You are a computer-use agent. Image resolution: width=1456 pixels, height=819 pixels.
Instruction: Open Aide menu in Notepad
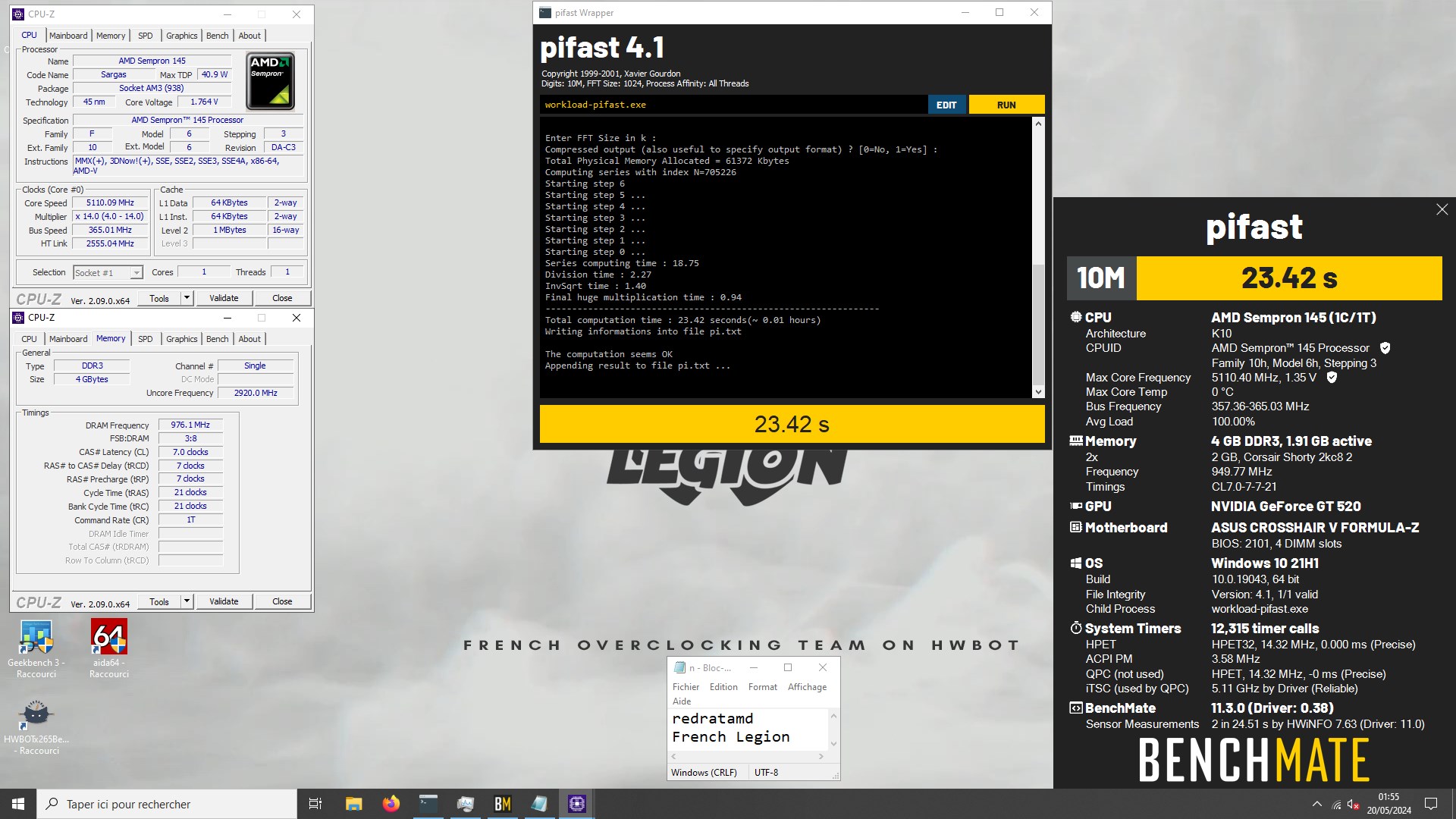click(682, 701)
